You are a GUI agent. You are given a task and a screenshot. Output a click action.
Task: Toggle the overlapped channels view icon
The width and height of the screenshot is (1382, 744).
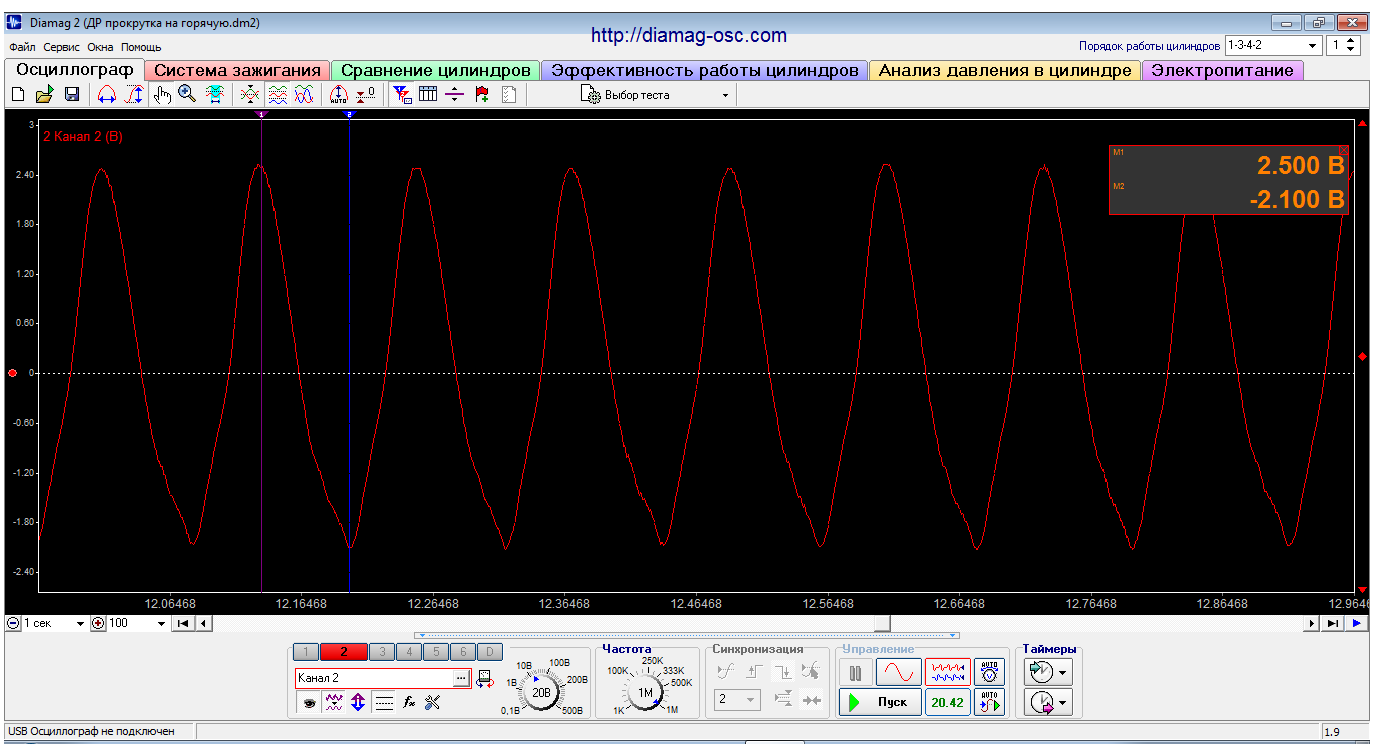pos(305,95)
